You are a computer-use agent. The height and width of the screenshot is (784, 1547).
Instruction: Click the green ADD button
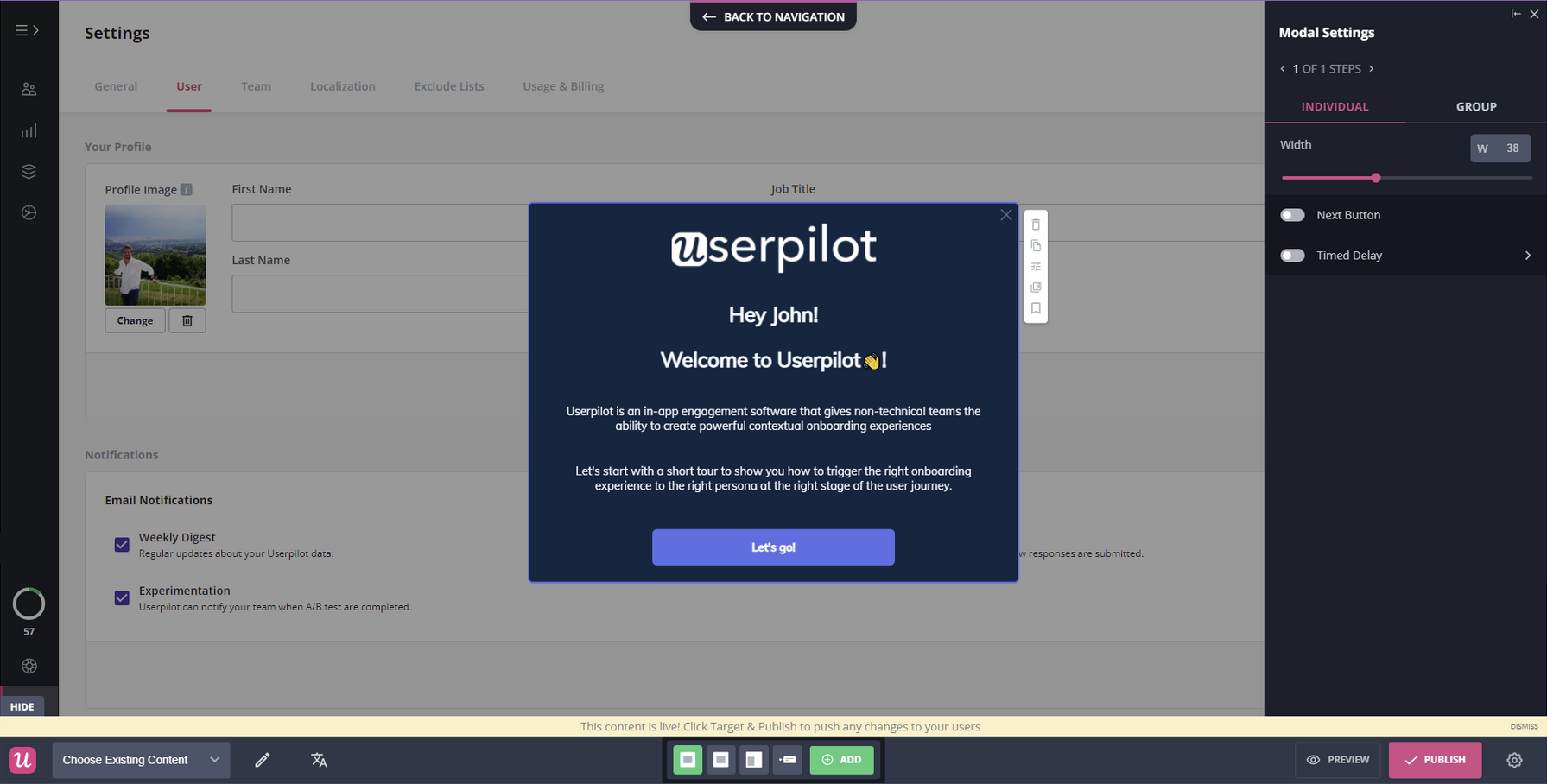click(841, 760)
